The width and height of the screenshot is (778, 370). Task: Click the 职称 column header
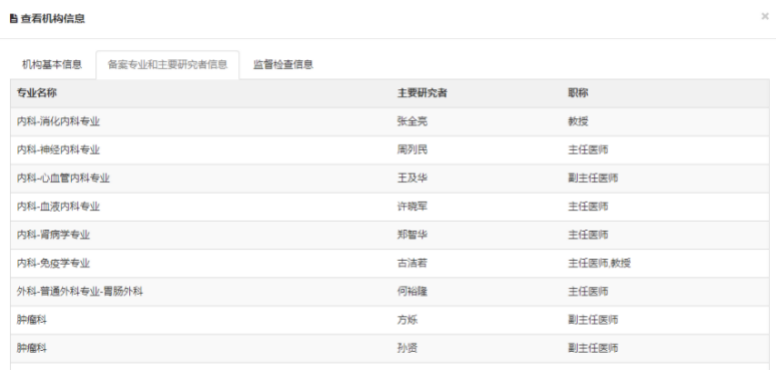click(x=578, y=93)
